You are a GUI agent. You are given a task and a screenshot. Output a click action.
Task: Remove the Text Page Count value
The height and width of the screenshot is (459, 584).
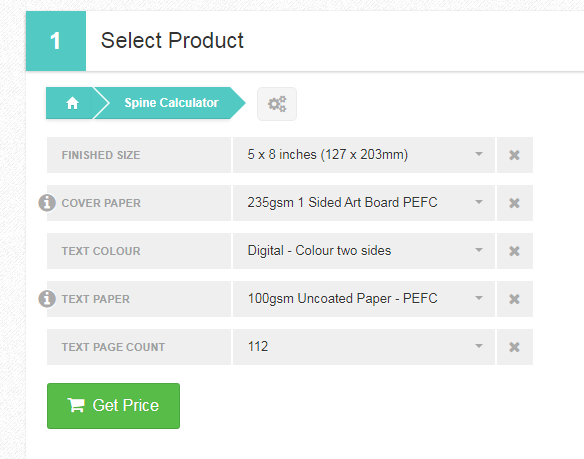coord(514,347)
